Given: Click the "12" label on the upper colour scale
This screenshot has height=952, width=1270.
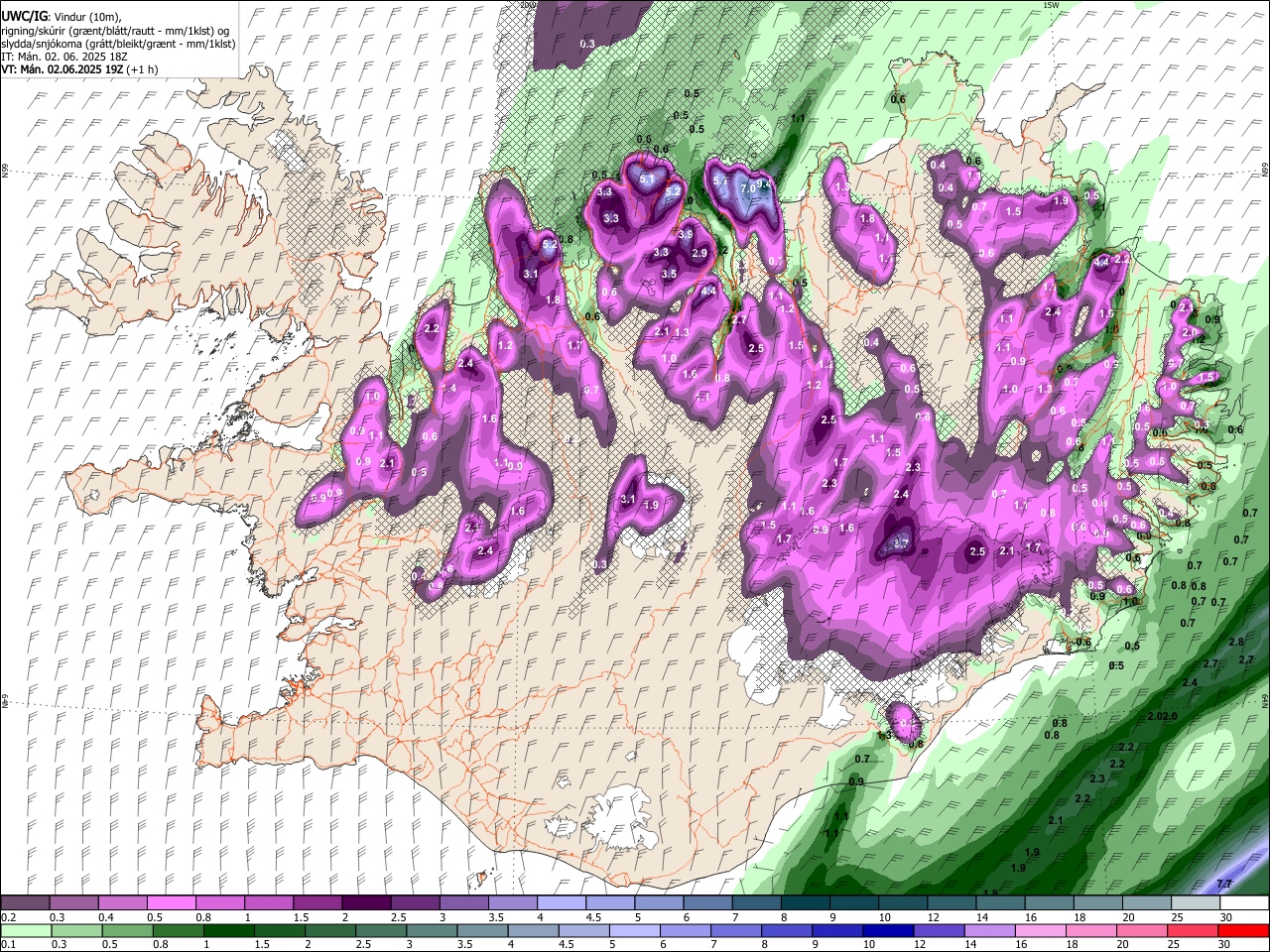Looking at the screenshot, I should 934,916.
